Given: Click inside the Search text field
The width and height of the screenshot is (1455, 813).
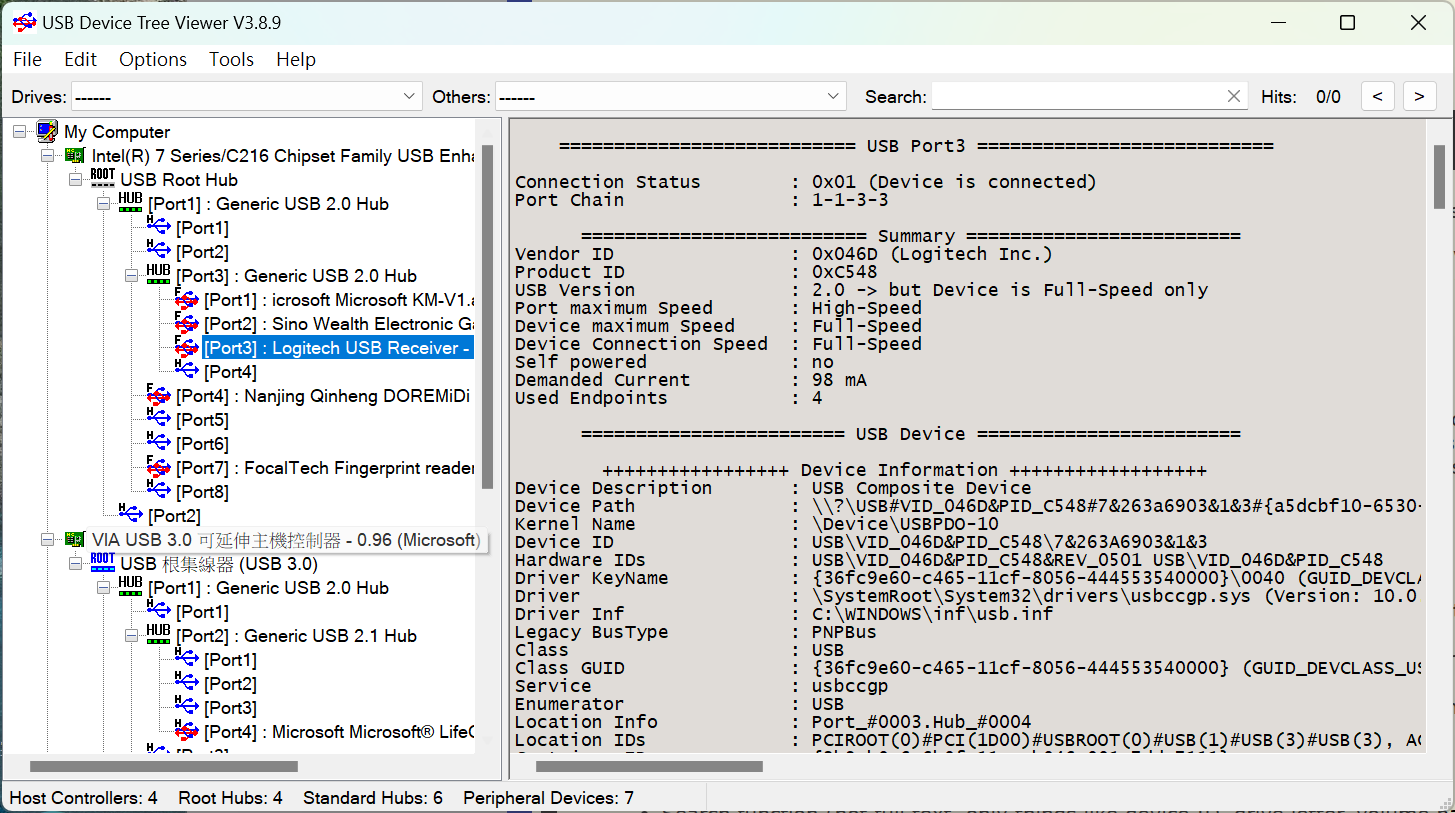Looking at the screenshot, I should pos(1075,97).
